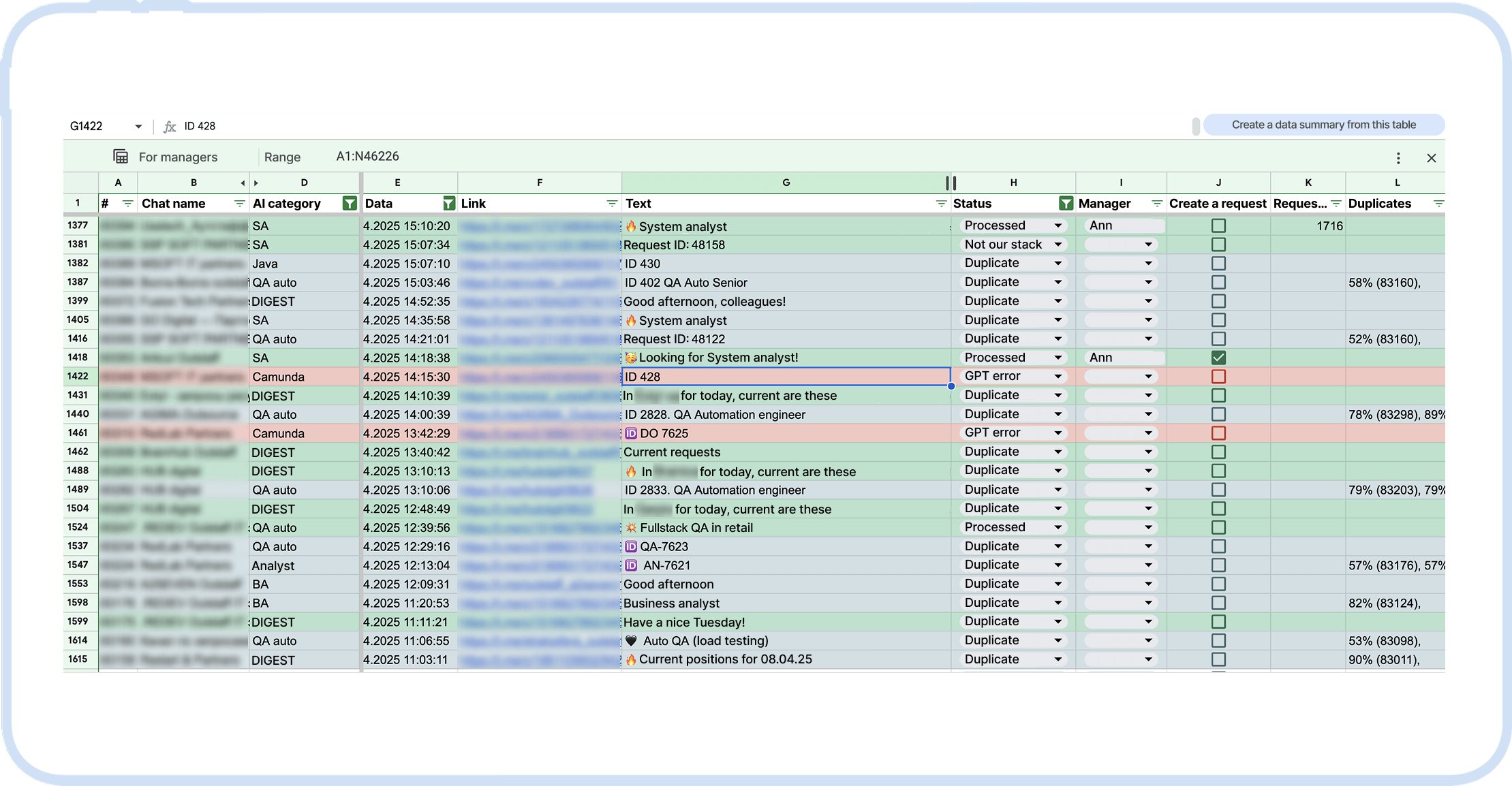Viewport: 1512px width, 786px height.
Task: Open the Chat name column filter
Action: (239, 204)
